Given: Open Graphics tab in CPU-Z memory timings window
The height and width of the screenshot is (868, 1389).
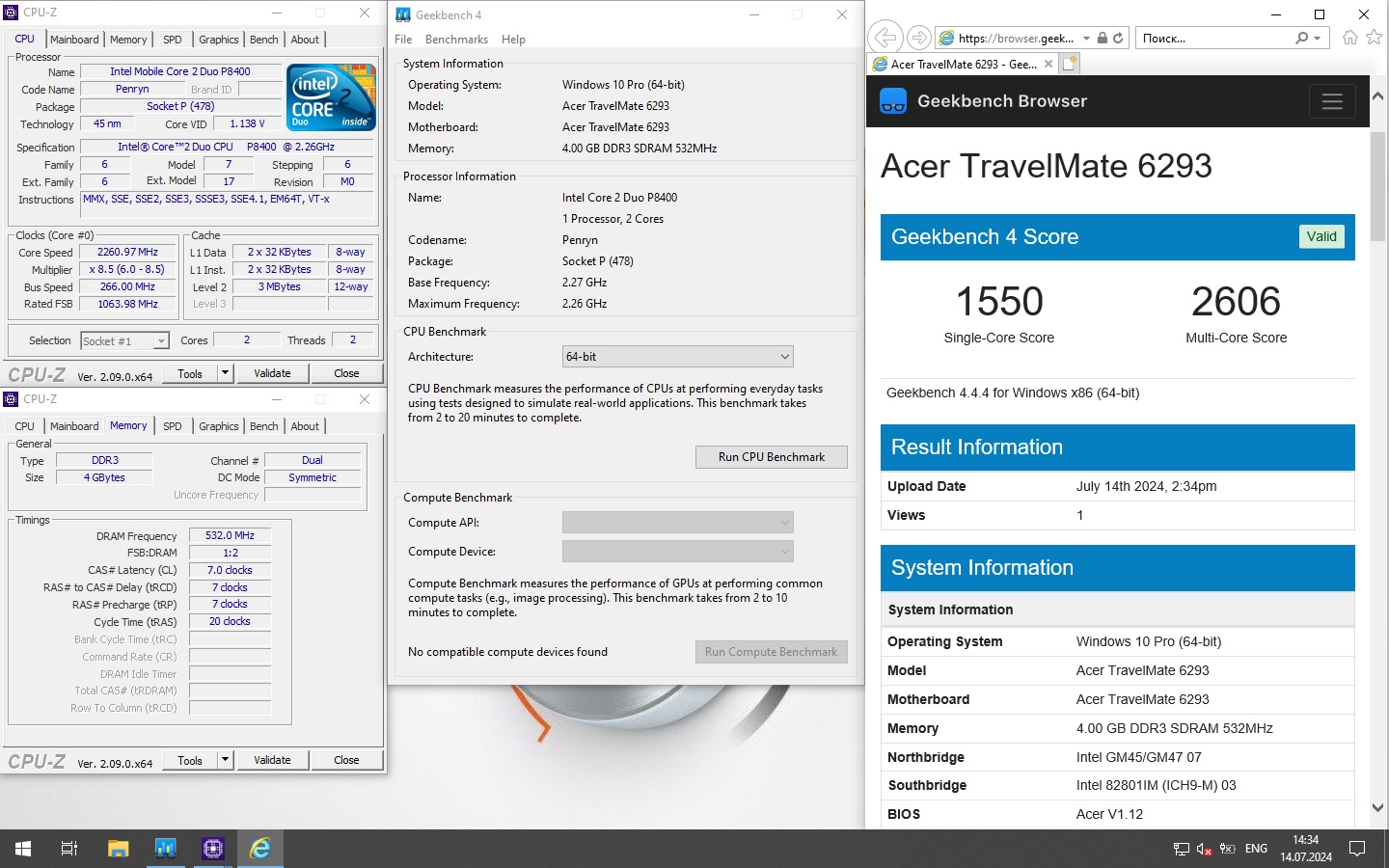Looking at the screenshot, I should pos(219,426).
